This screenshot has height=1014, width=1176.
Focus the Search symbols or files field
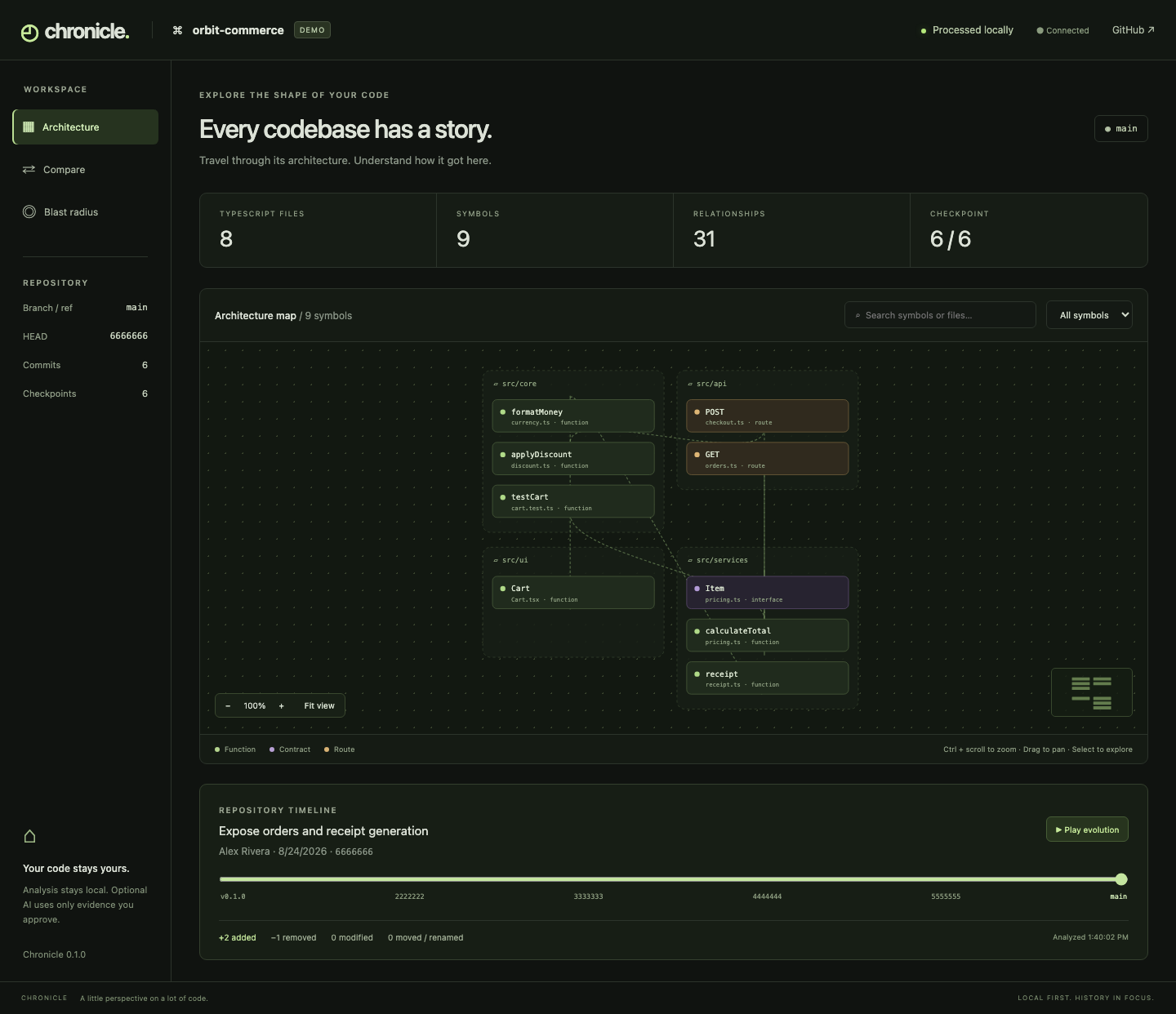point(940,315)
